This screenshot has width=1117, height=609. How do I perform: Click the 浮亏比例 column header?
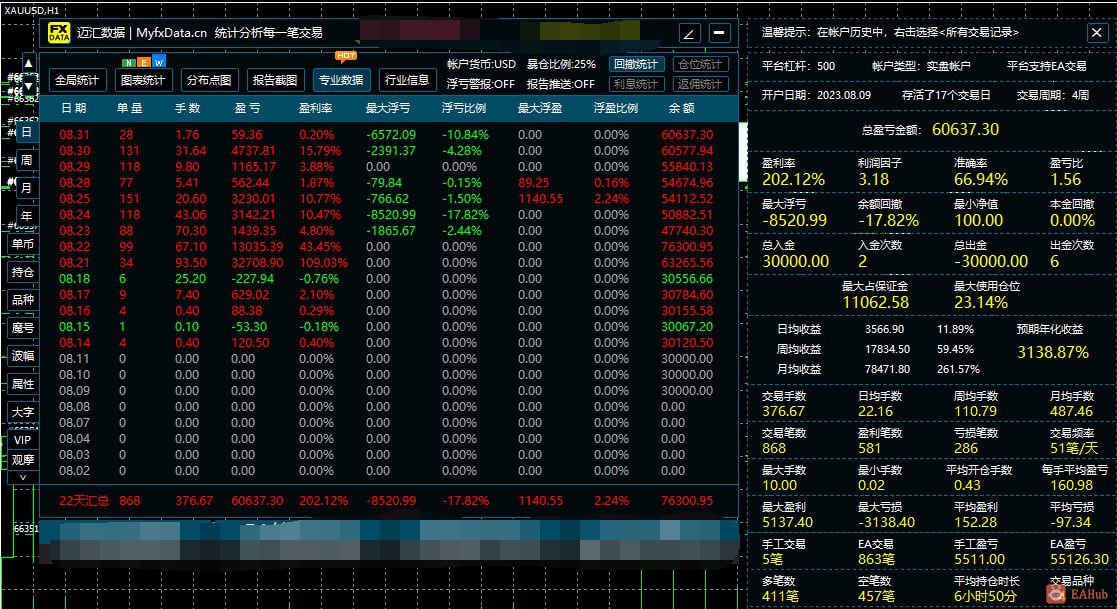(464, 108)
